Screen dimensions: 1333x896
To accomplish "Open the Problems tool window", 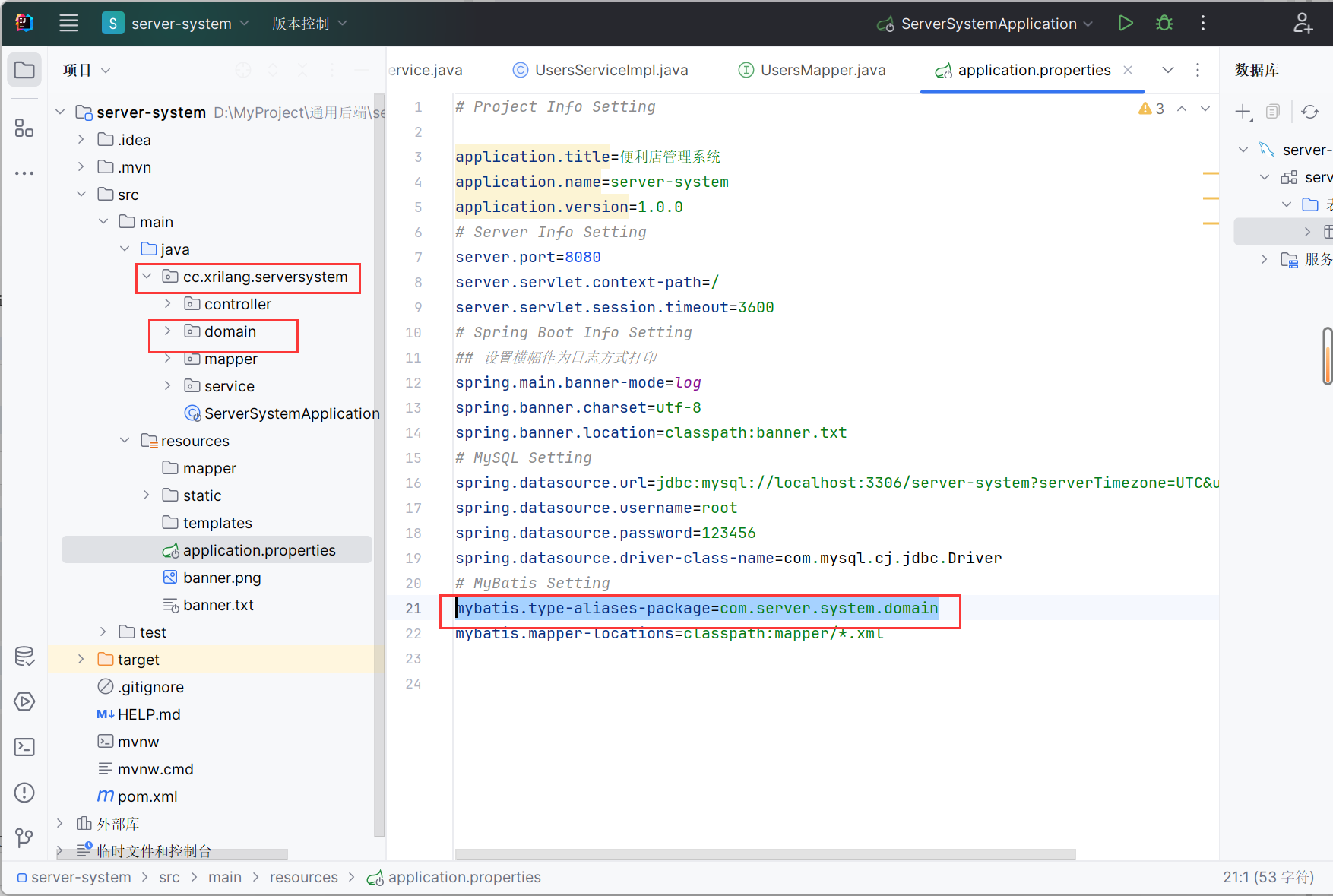I will click(x=24, y=793).
